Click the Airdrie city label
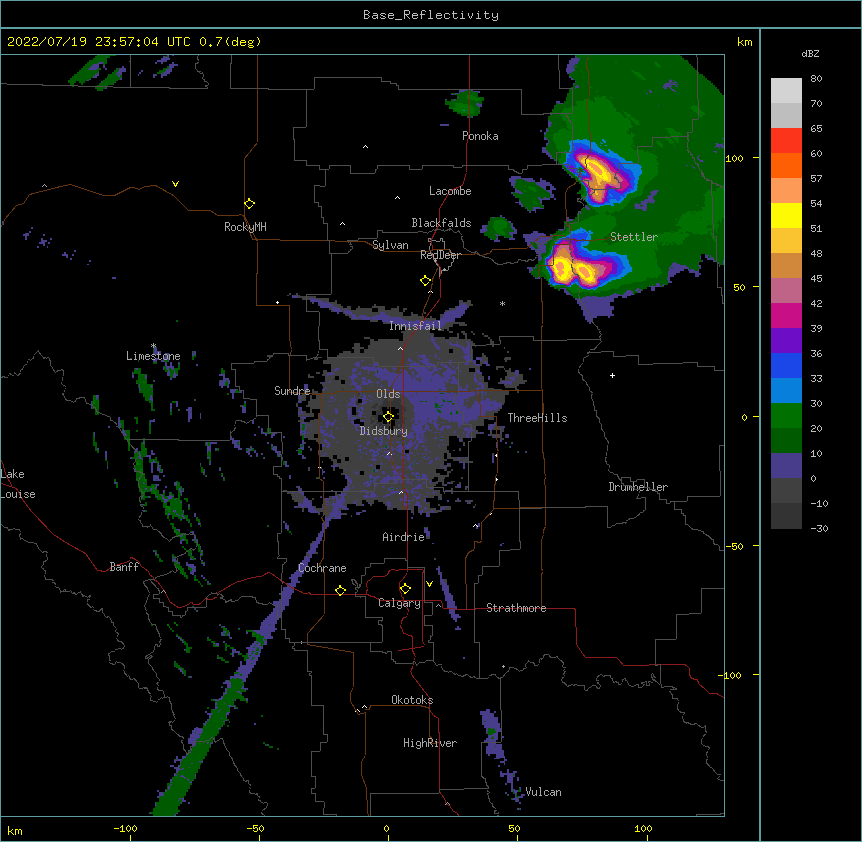 coord(404,537)
